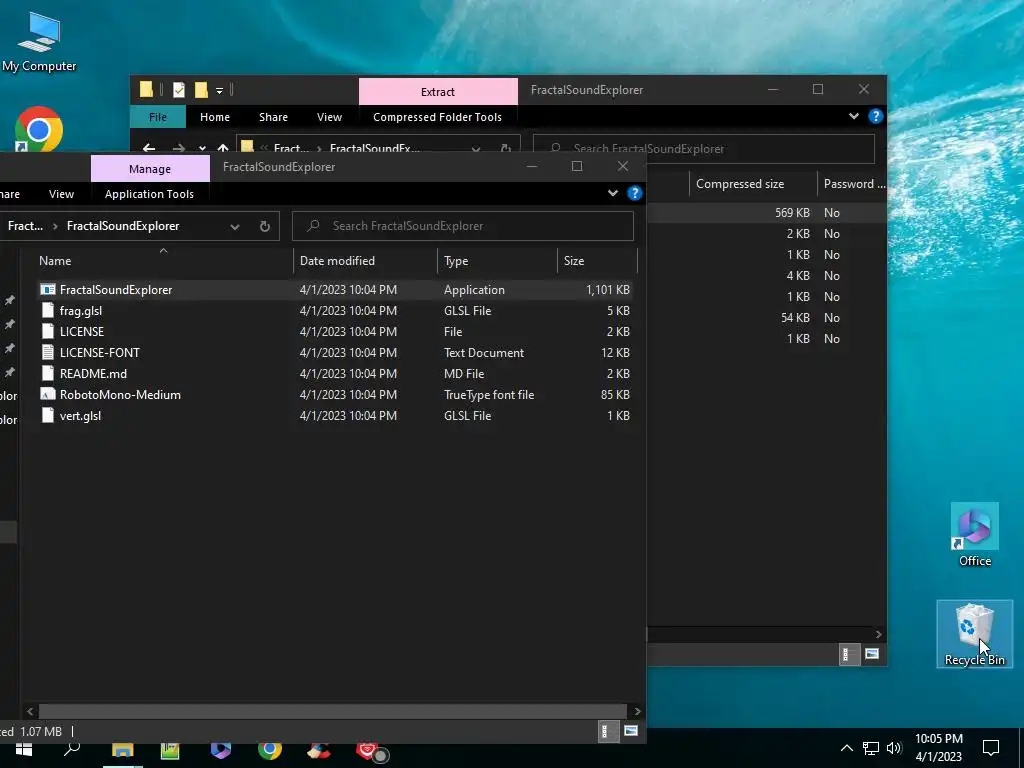Click File Explorer in the taskbar
1024x768 pixels.
(122, 750)
